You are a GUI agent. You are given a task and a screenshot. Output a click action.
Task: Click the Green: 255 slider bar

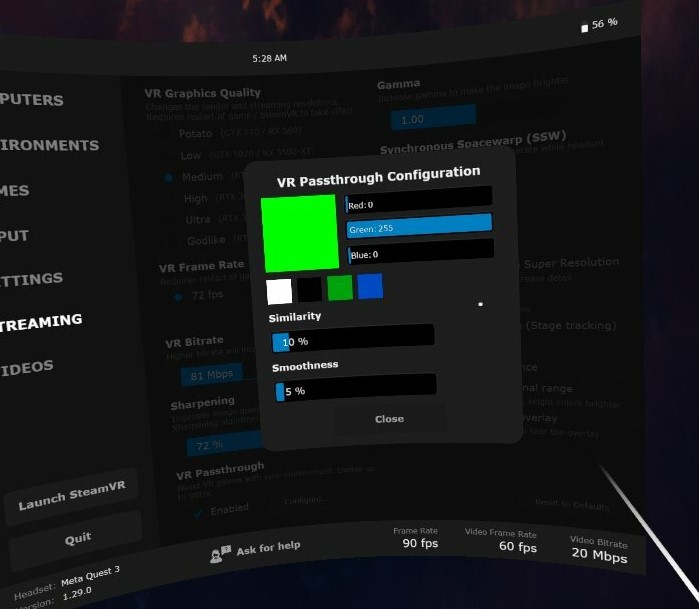click(x=418, y=227)
